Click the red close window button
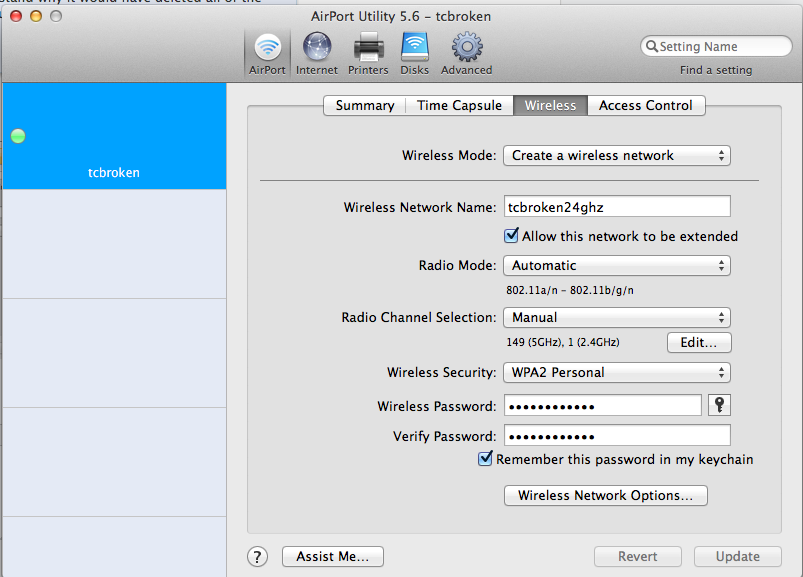The height and width of the screenshot is (577, 803). [x=16, y=16]
